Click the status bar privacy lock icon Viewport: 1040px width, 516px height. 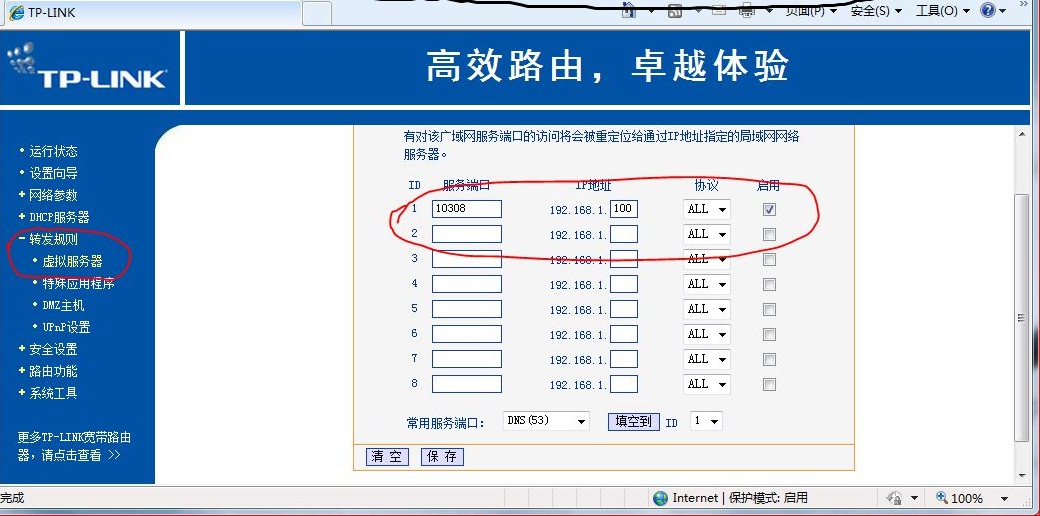[894, 498]
